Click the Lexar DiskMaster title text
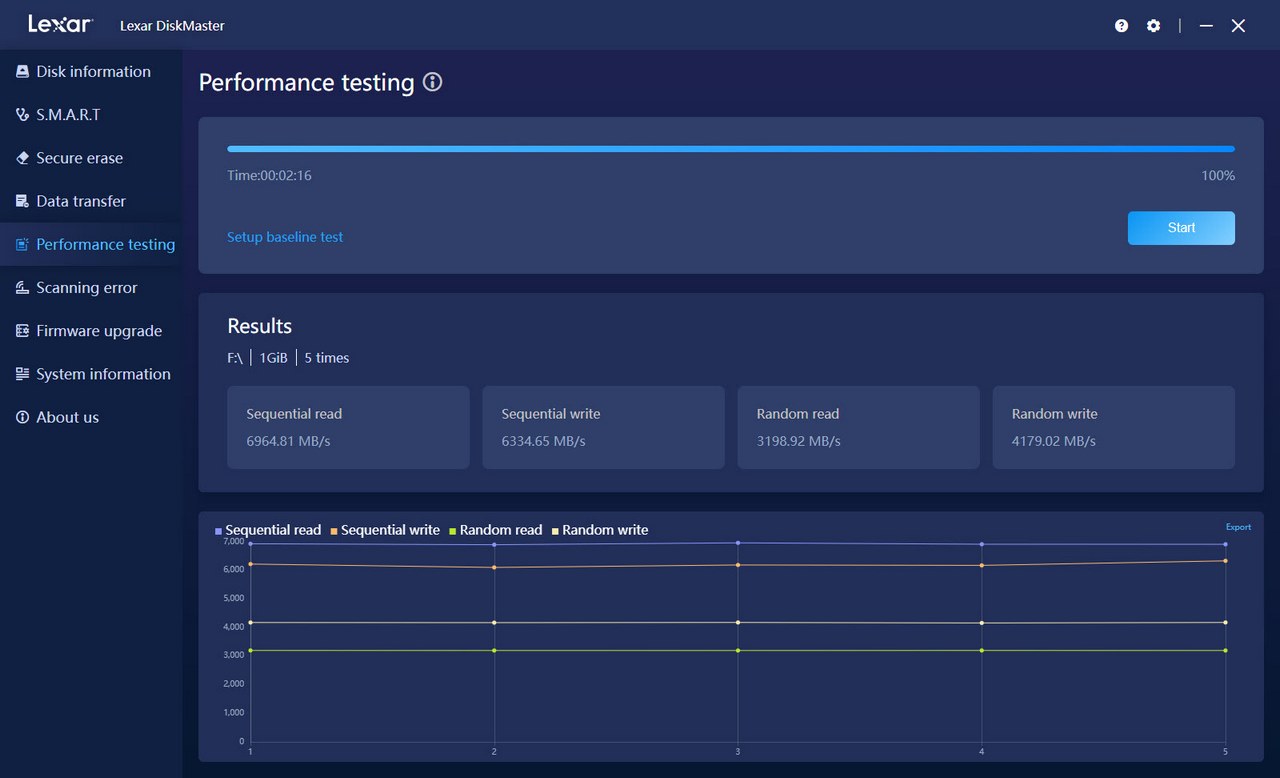The height and width of the screenshot is (778, 1280). [x=172, y=26]
